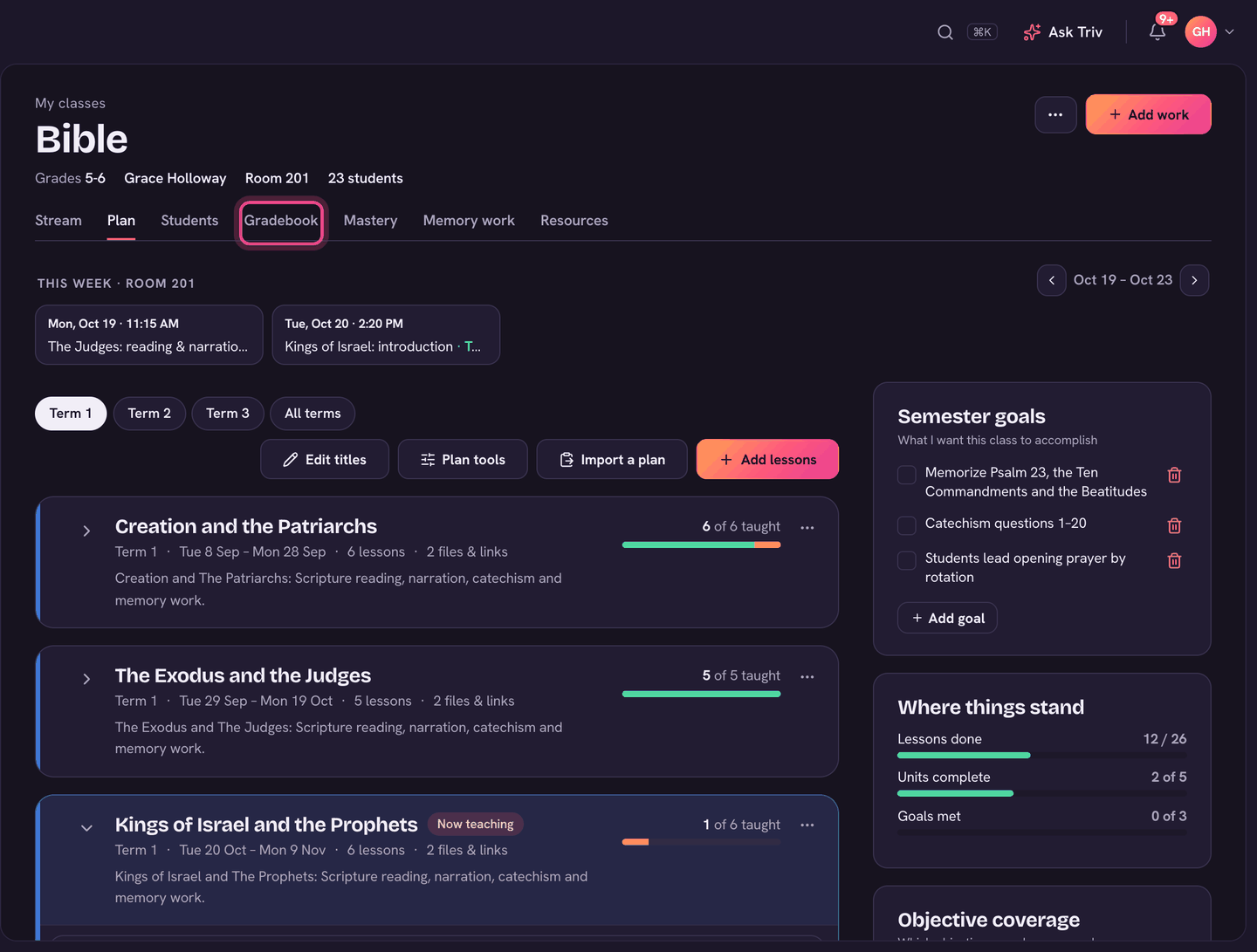
Task: Switch to the Mastery tab
Action: point(370,221)
